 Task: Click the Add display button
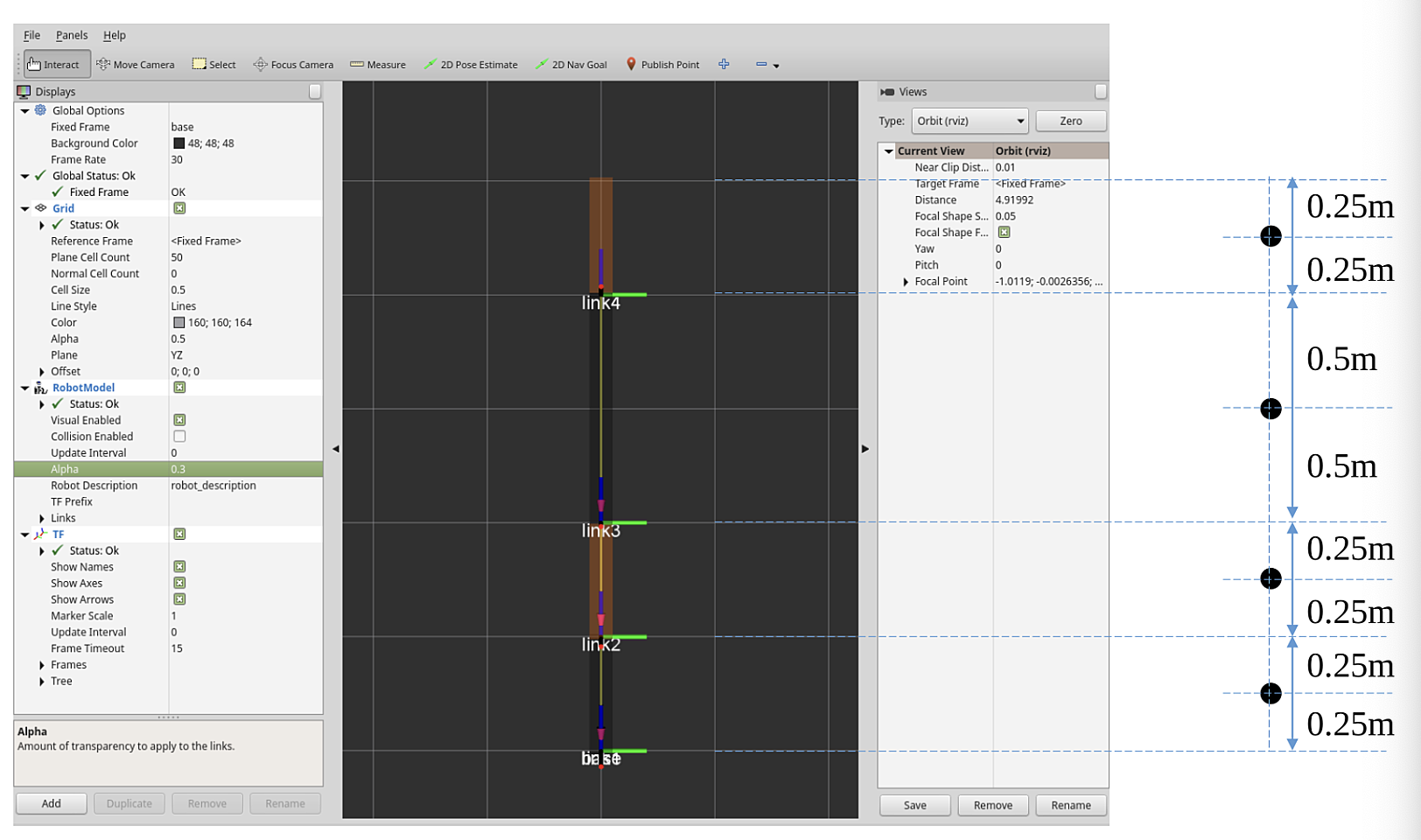click(x=52, y=803)
